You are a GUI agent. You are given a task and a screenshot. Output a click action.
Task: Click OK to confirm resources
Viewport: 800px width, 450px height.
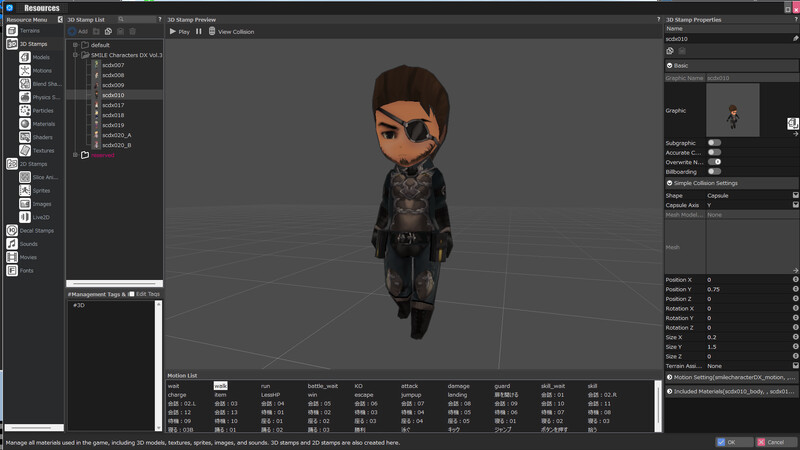pos(734,442)
